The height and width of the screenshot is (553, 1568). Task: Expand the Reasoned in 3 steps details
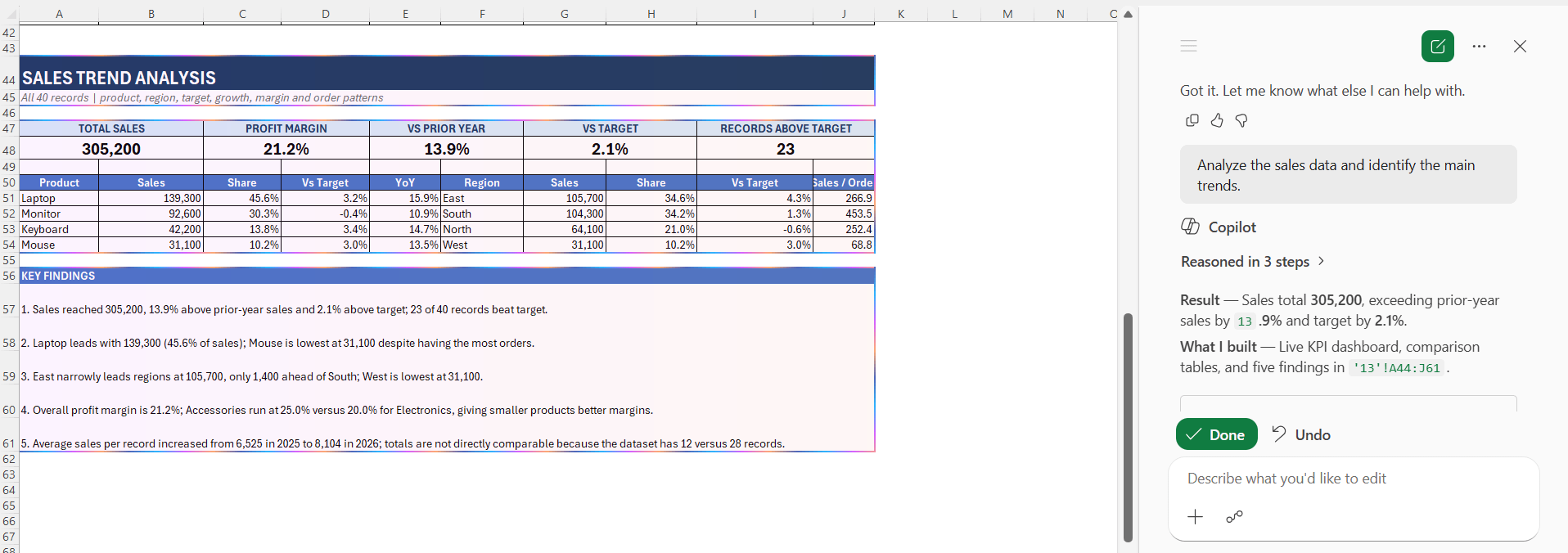pos(1252,262)
